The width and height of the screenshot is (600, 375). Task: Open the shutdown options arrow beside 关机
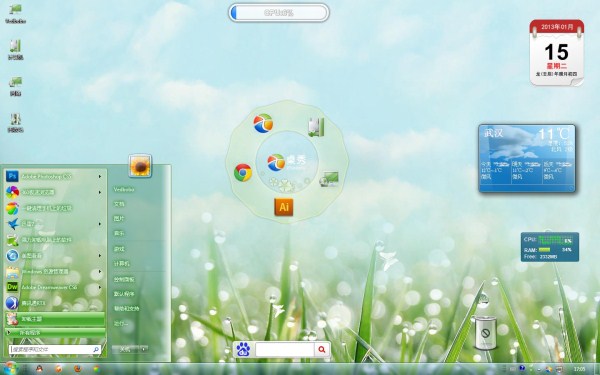[143, 349]
